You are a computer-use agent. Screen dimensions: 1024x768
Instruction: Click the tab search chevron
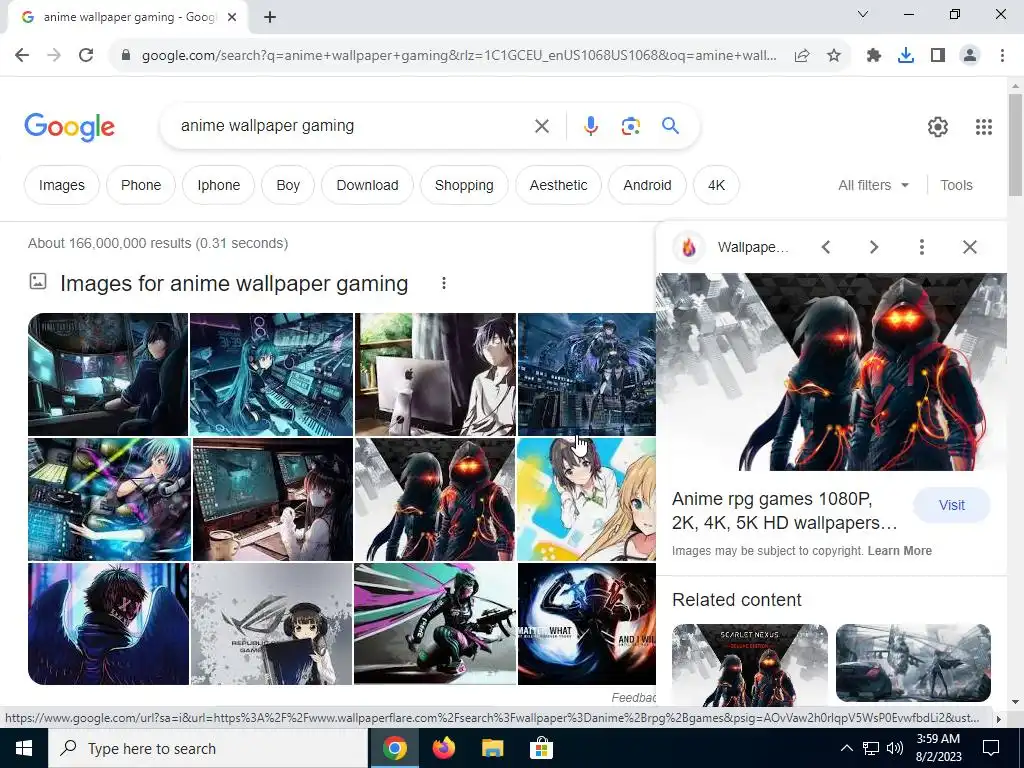863,14
